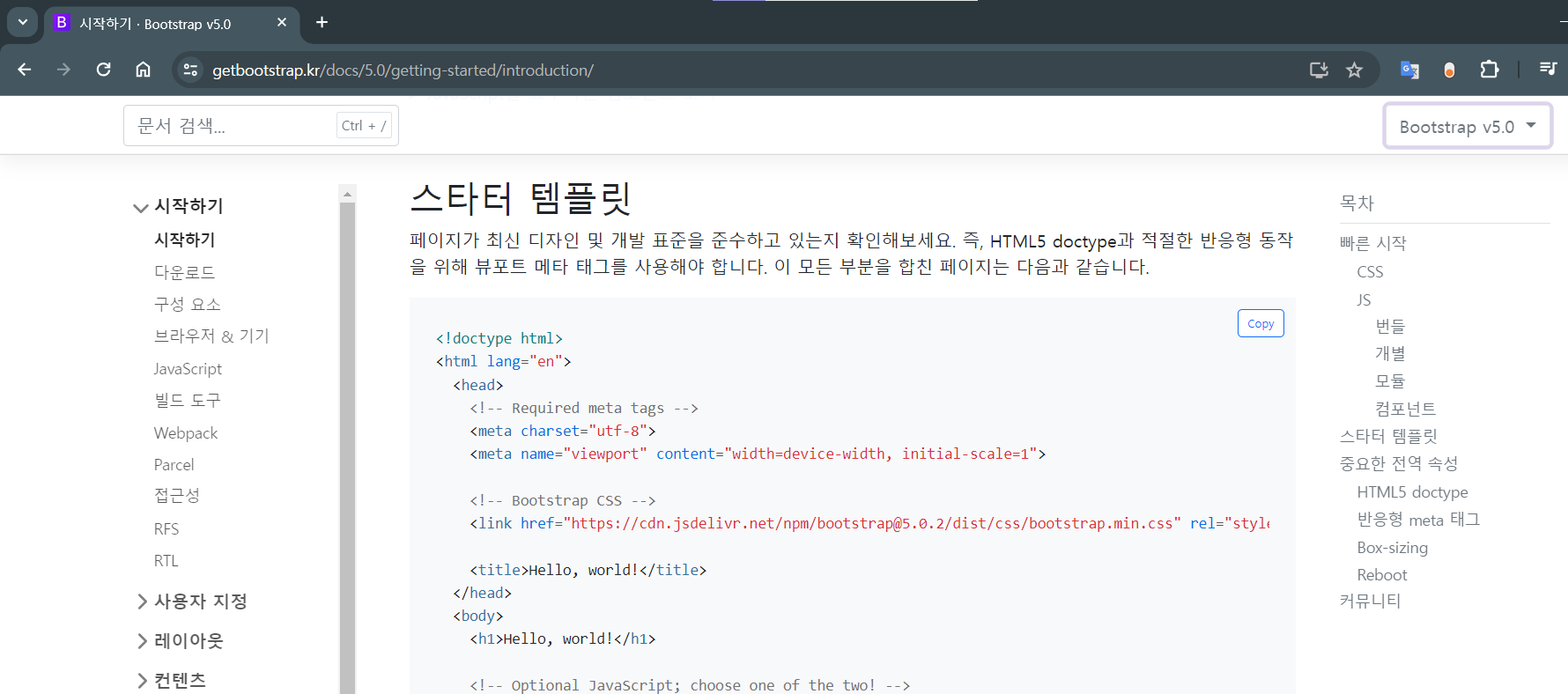The height and width of the screenshot is (694, 1568).
Task: Click the 스타터 템플릿 page heading
Action: pyautogui.click(x=521, y=198)
